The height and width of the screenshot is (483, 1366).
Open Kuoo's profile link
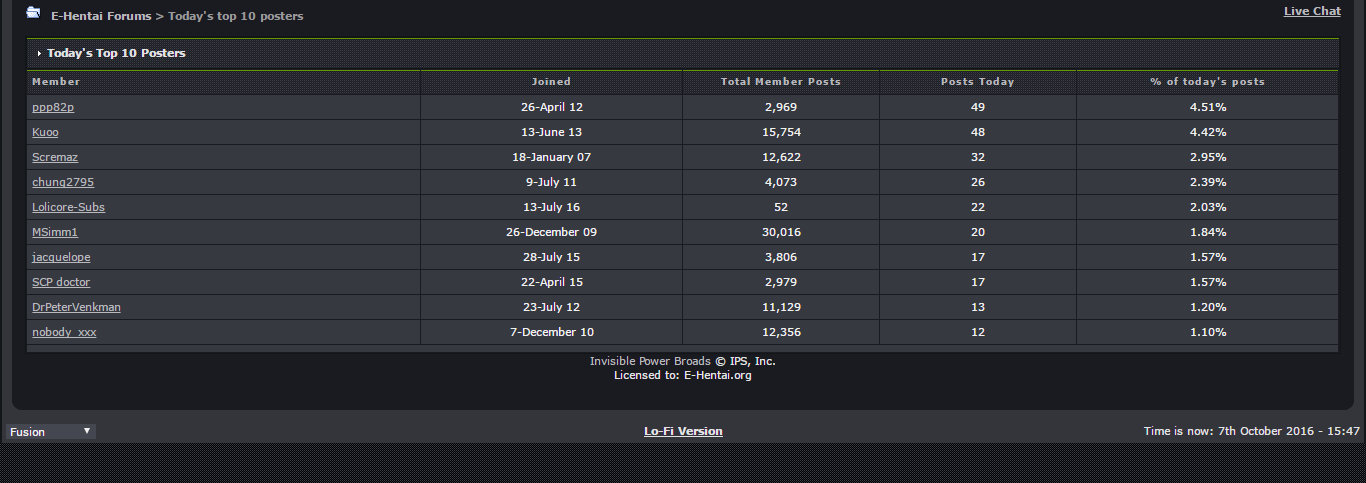click(x=45, y=132)
